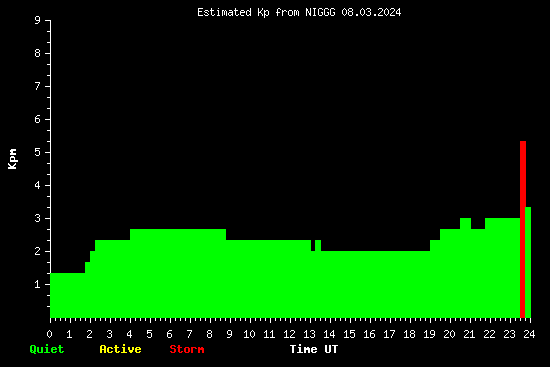Click hour 6 on the time axis

(169, 334)
